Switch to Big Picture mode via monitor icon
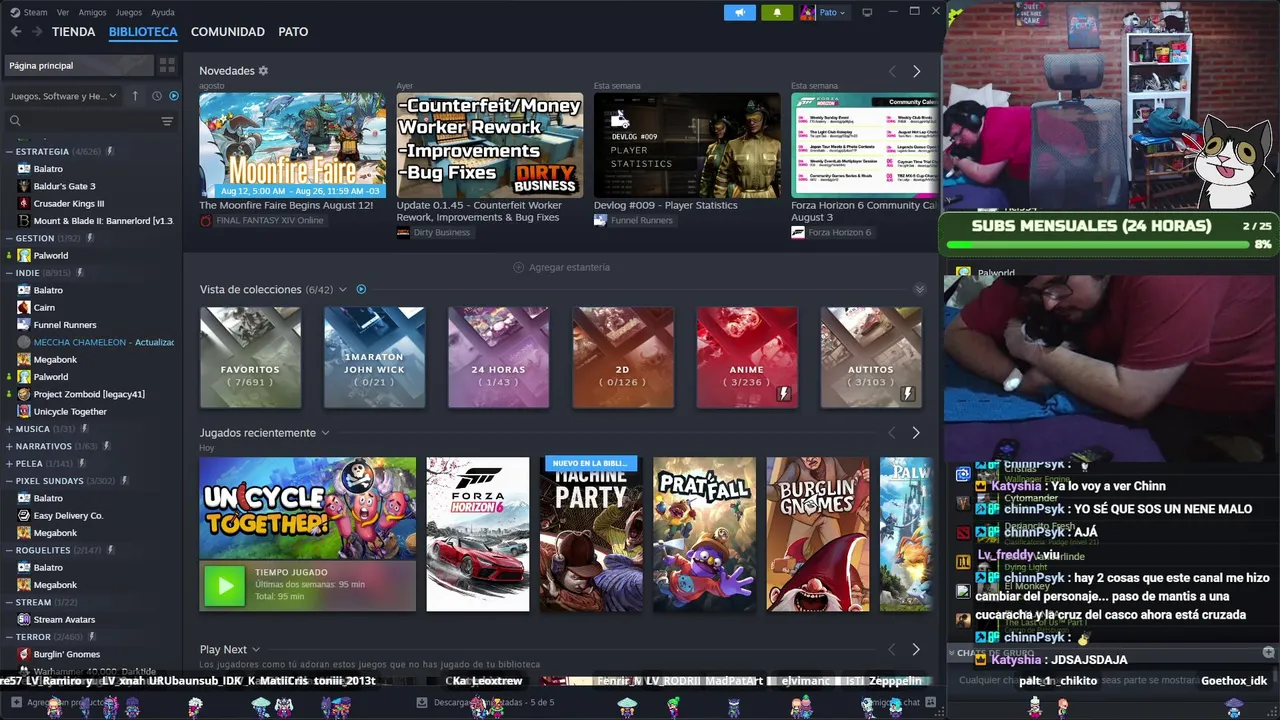 coord(867,12)
